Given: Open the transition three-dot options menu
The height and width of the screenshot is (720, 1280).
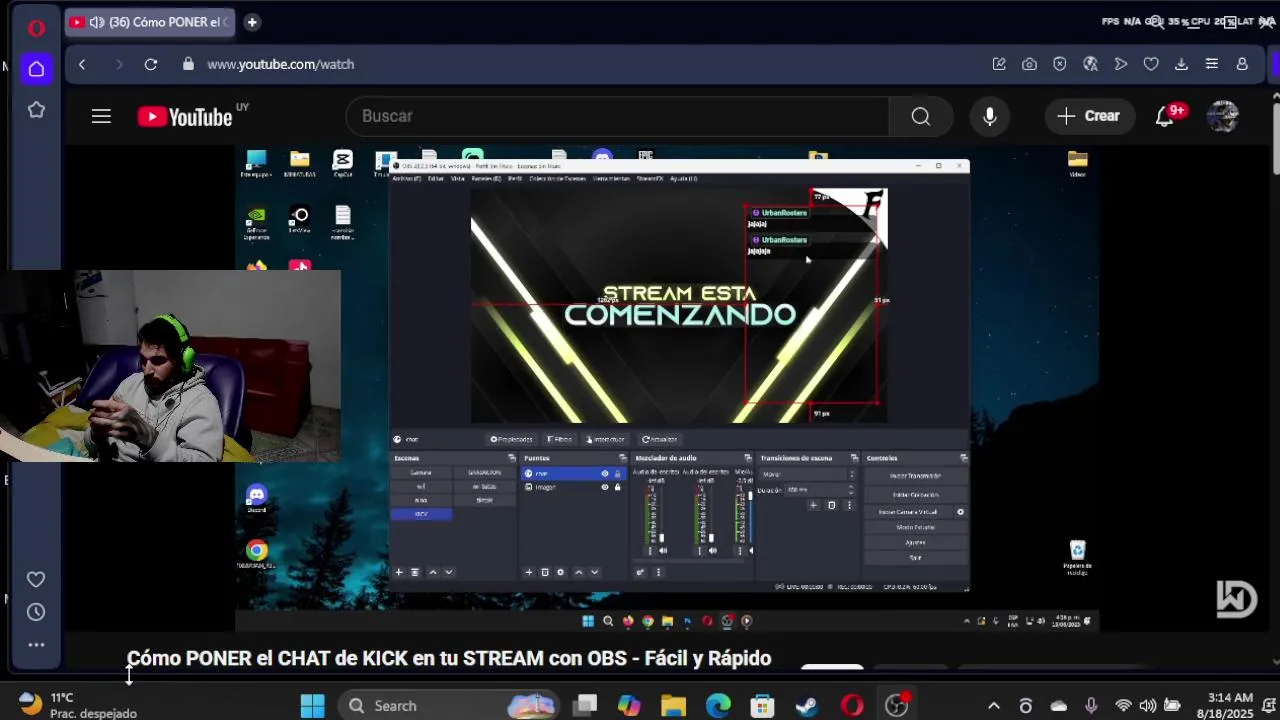Looking at the screenshot, I should point(849,505).
